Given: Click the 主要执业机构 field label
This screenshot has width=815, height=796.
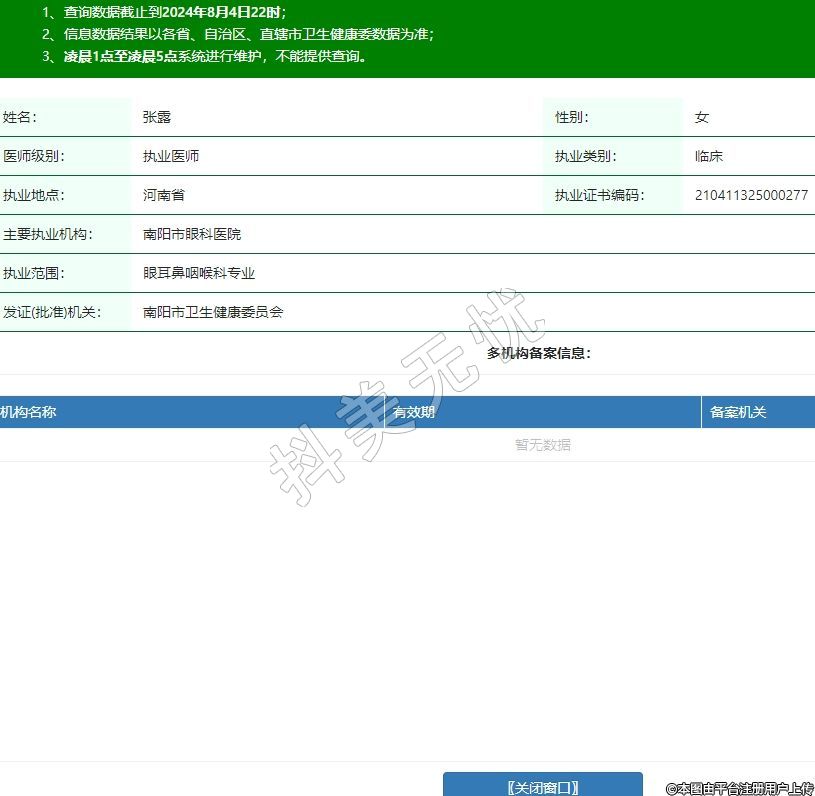Looking at the screenshot, I should click(47, 234).
